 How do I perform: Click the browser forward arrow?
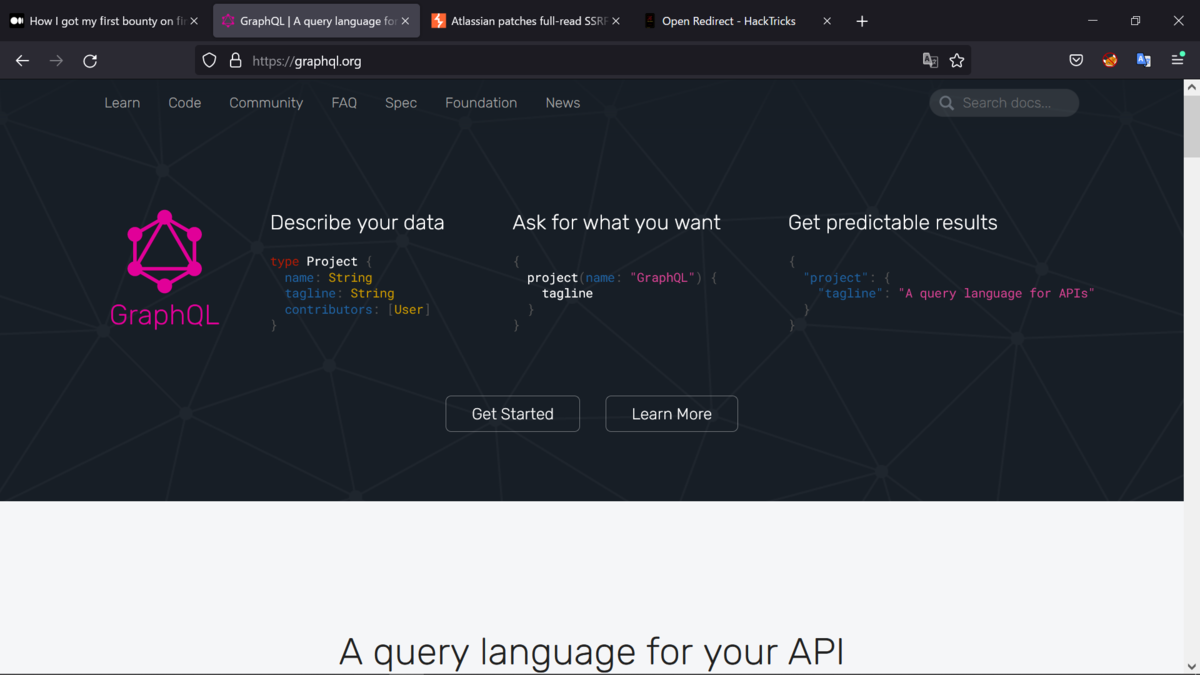click(x=56, y=61)
